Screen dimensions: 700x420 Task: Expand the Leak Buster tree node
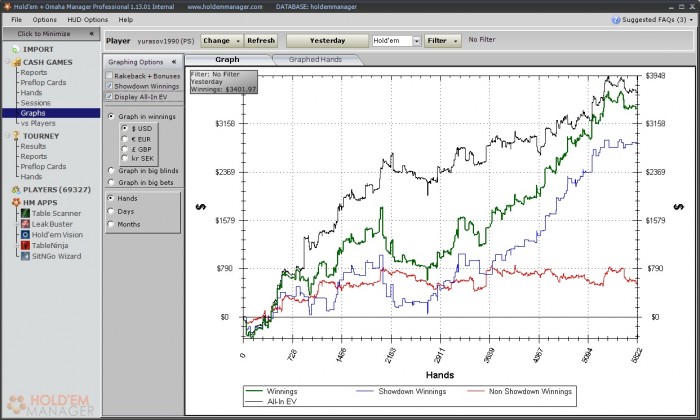coord(17,224)
